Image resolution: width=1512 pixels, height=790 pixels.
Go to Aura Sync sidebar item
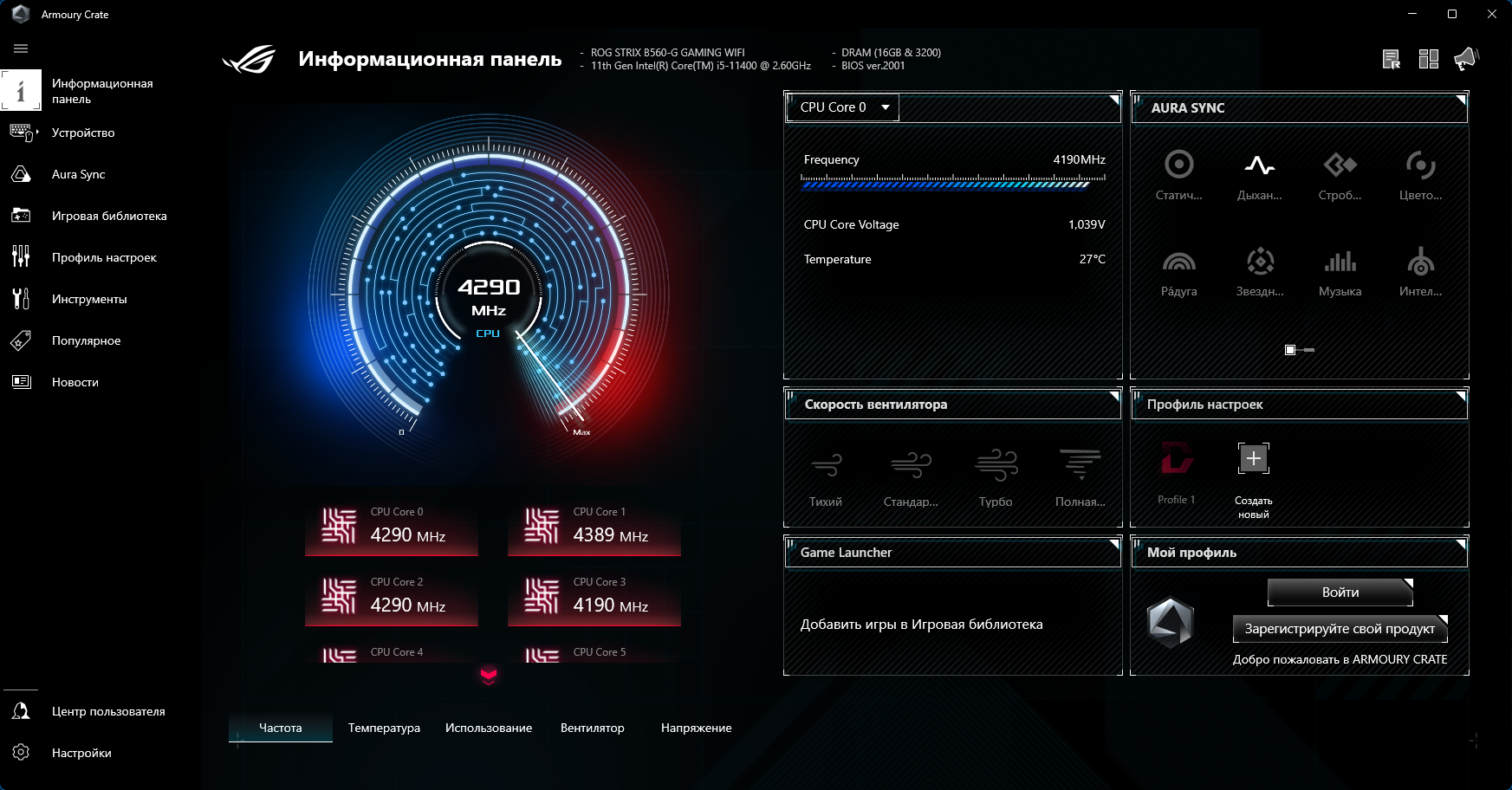pos(78,174)
